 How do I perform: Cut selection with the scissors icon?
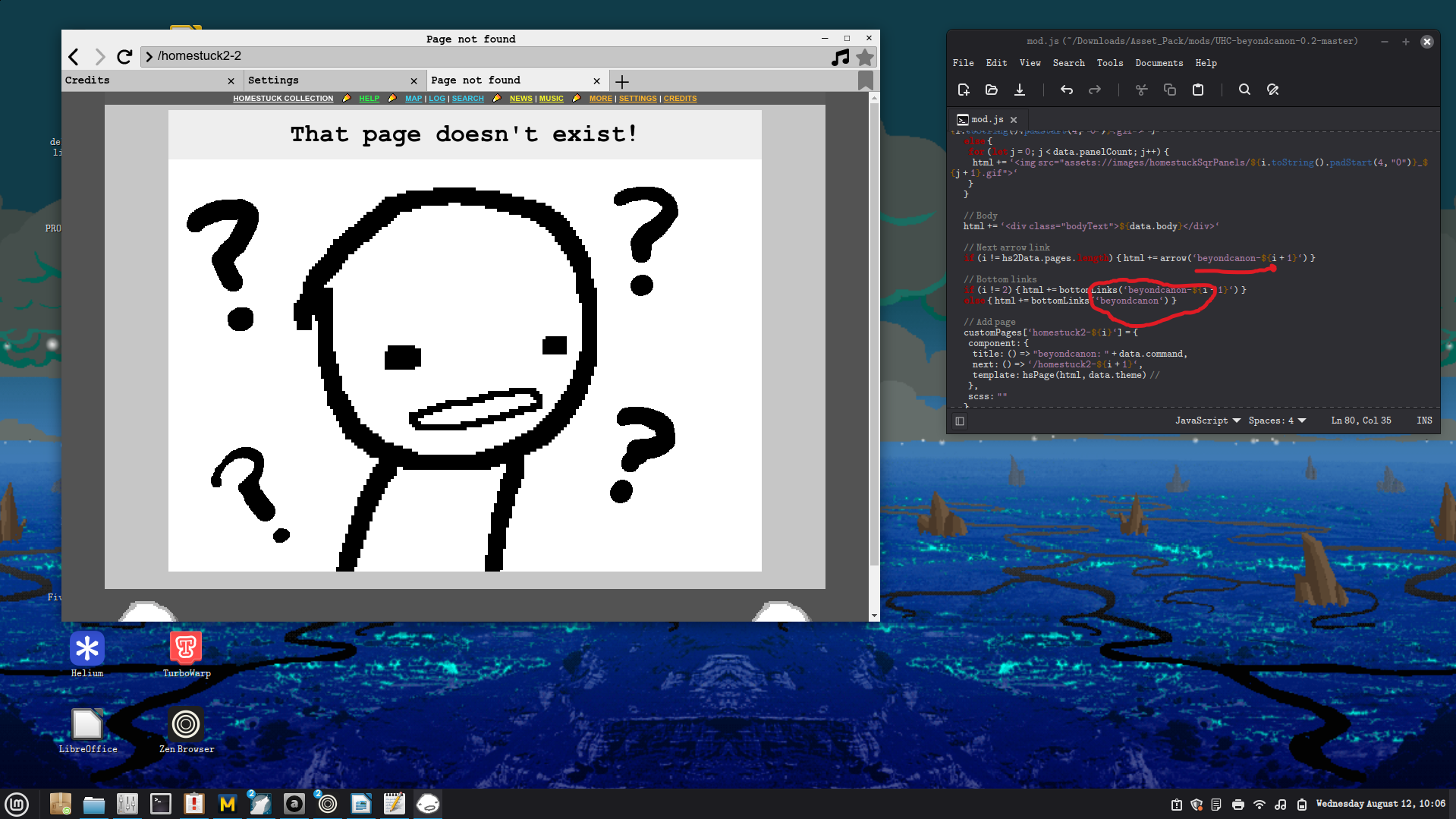point(1141,90)
